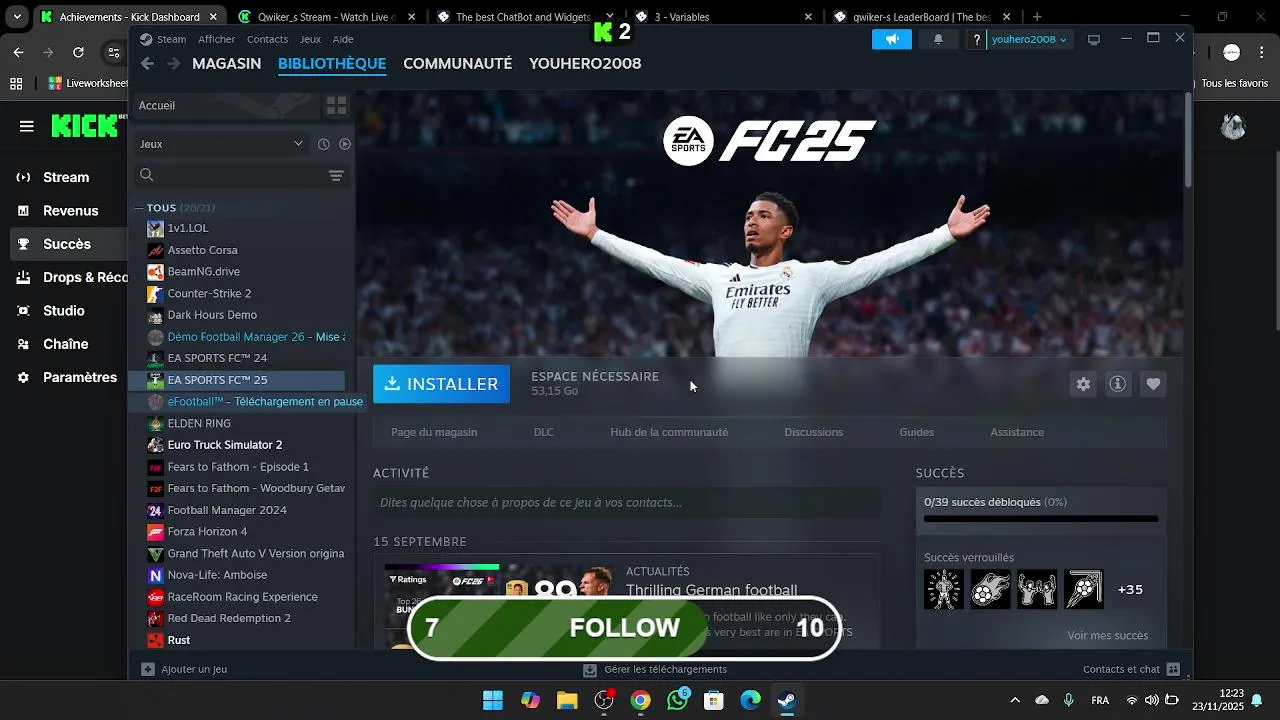This screenshot has width=1280, height=720.
Task: Go forward with Steam's right arrow
Action: pyautogui.click(x=173, y=63)
